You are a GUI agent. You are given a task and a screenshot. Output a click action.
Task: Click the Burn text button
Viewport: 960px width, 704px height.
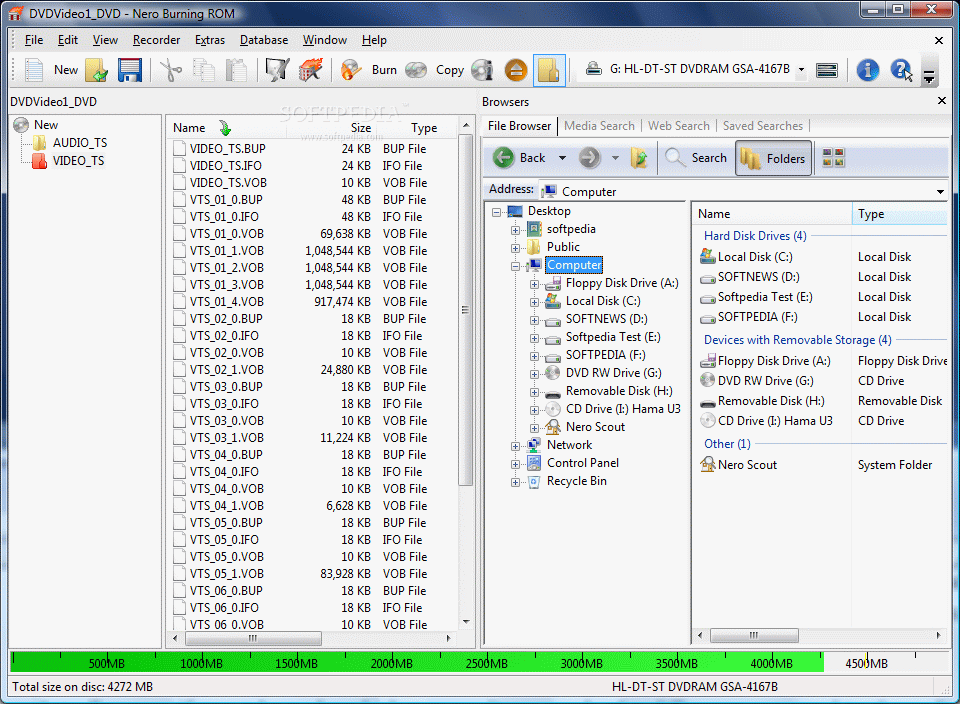click(x=384, y=70)
